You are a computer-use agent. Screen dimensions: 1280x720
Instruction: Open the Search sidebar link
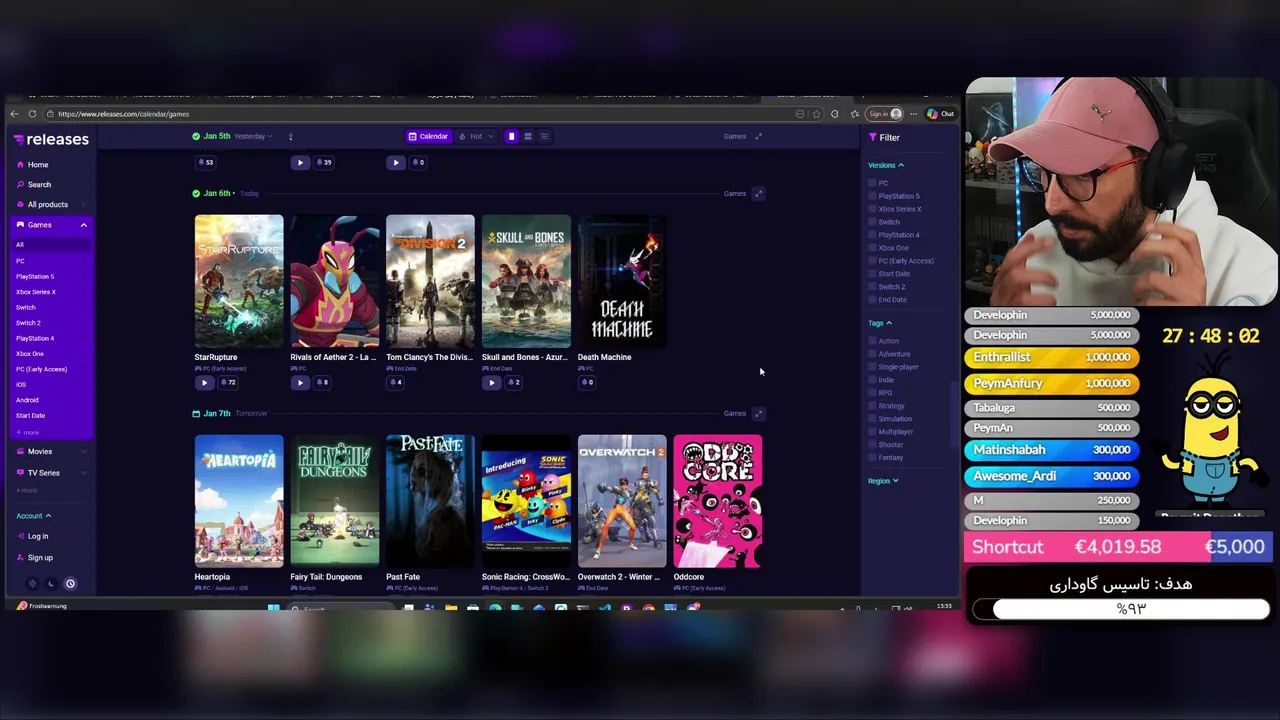coord(39,185)
